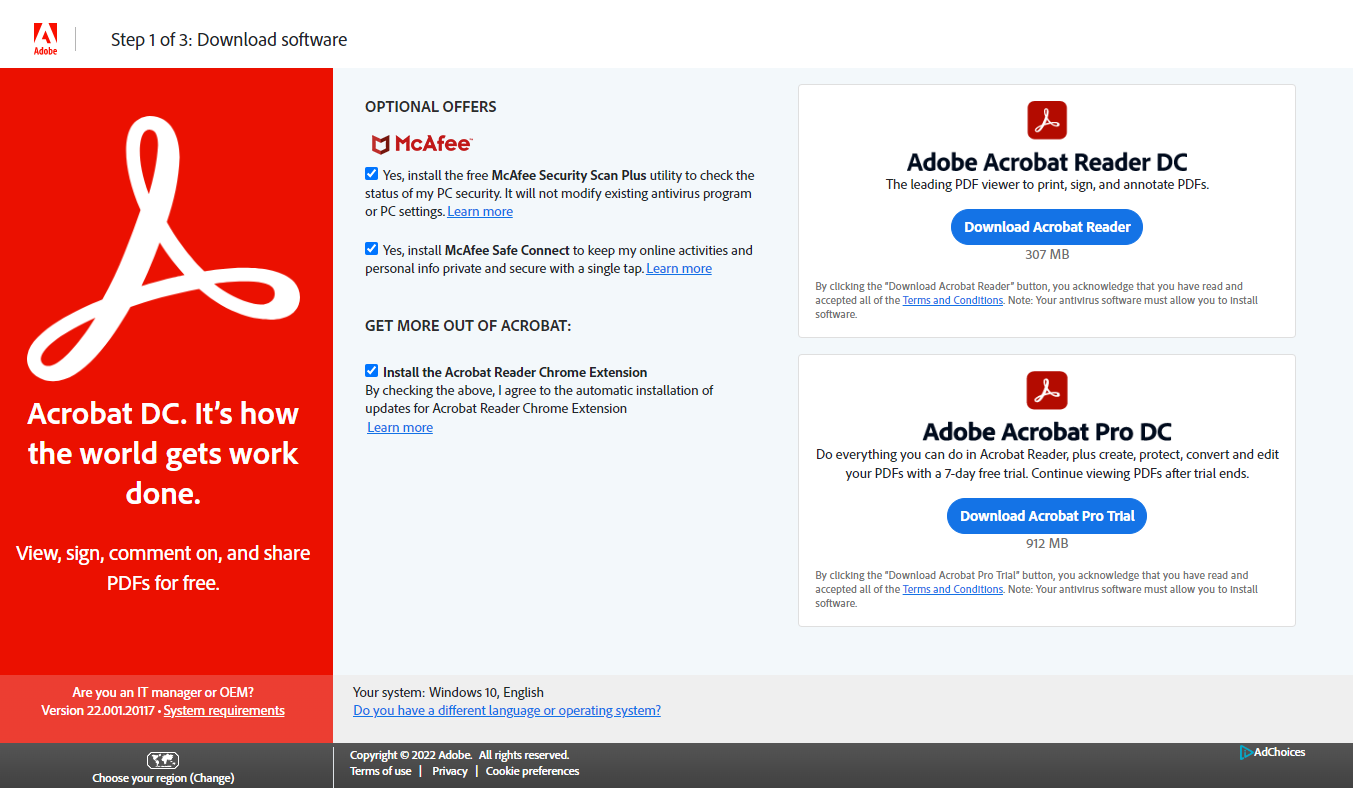
Task: Click the 'OPTIONAL OFFERS' heading
Action: (x=431, y=107)
